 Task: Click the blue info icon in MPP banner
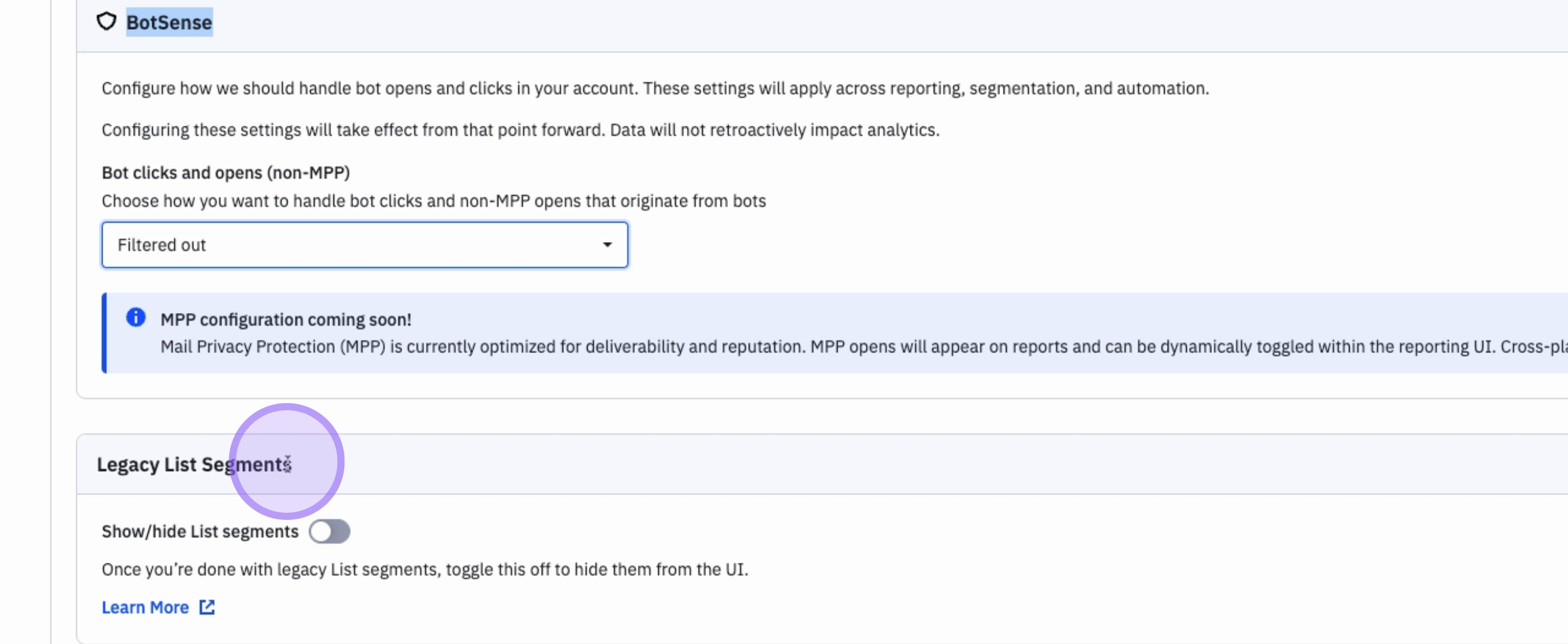pos(136,317)
